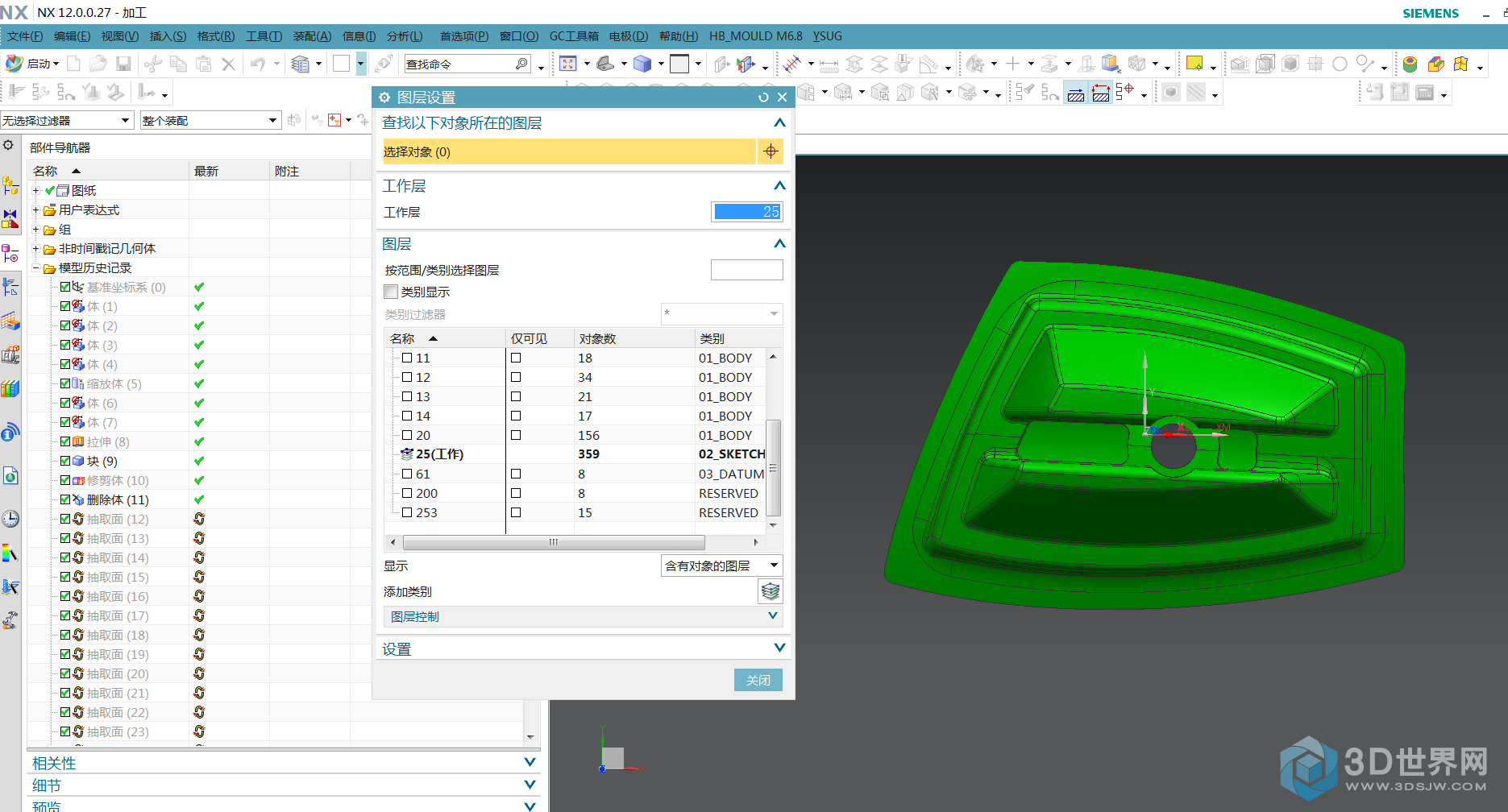Tick the checkbox for layer 20
The width and height of the screenshot is (1508, 812).
tap(407, 435)
